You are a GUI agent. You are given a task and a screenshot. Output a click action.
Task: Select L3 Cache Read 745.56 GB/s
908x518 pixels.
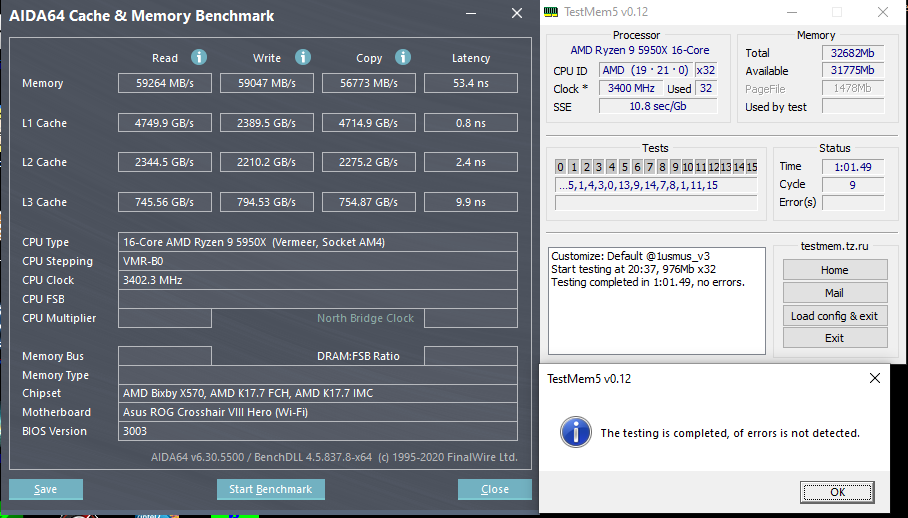pyautogui.click(x=165, y=202)
